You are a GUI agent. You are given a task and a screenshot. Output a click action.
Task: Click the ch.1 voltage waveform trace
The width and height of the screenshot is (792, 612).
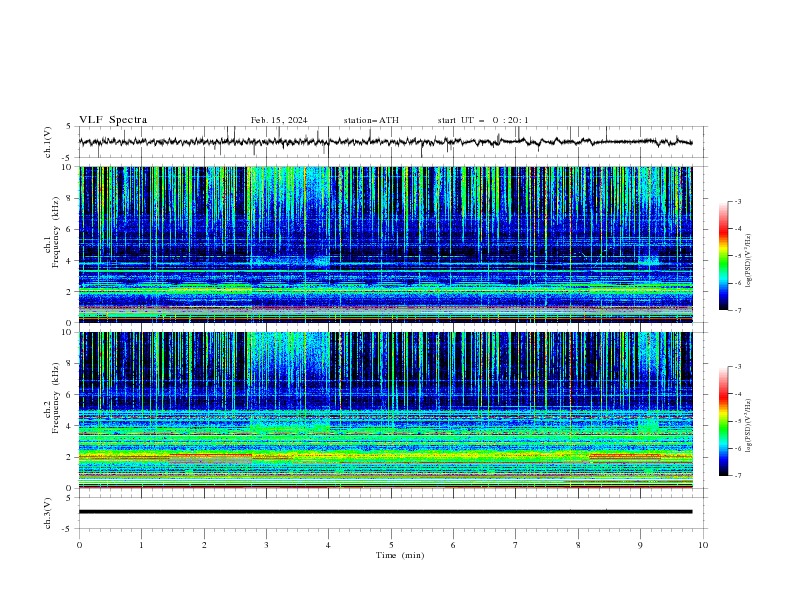point(385,142)
